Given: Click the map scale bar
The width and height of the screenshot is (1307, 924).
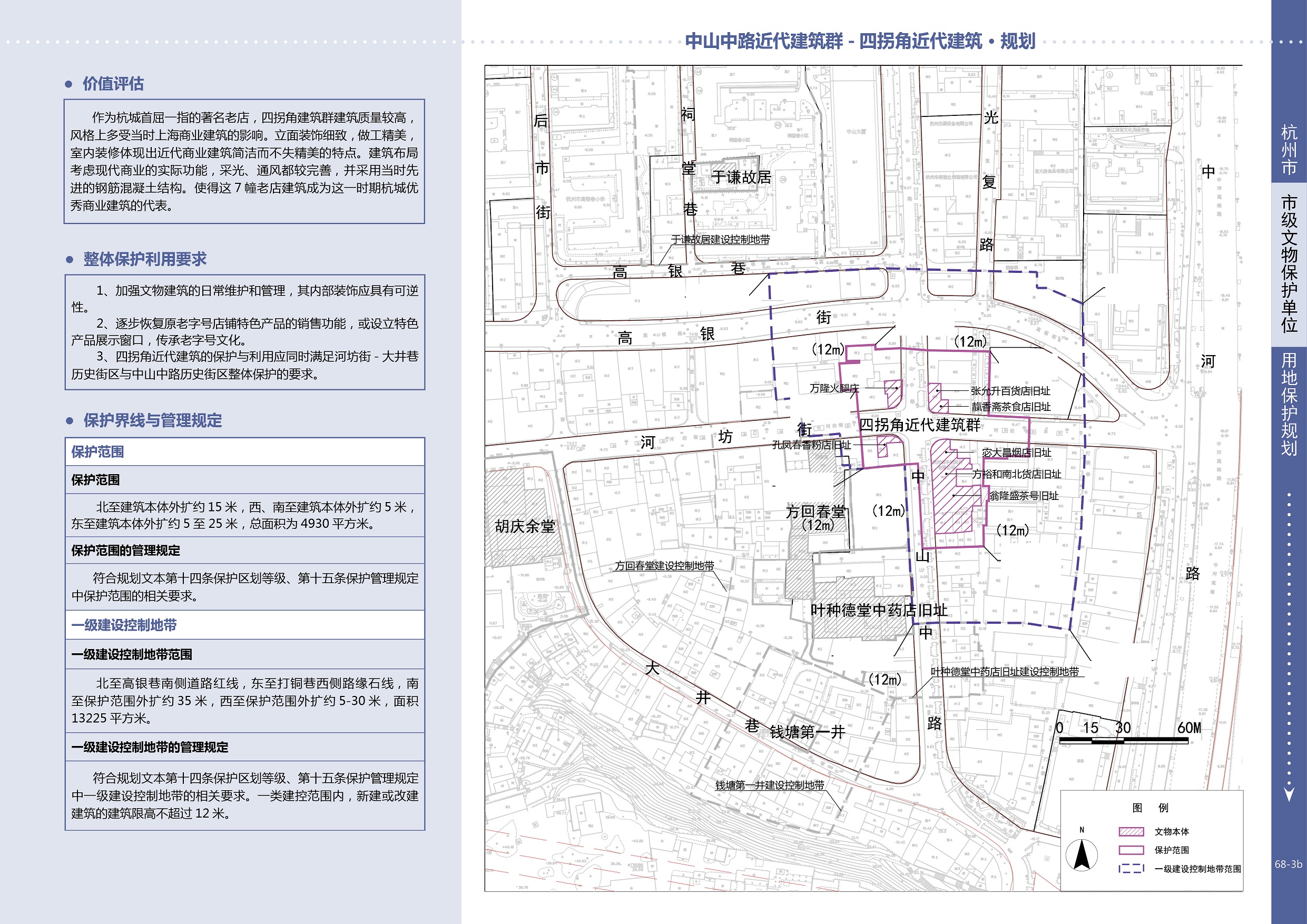Looking at the screenshot, I should pos(1123,740).
